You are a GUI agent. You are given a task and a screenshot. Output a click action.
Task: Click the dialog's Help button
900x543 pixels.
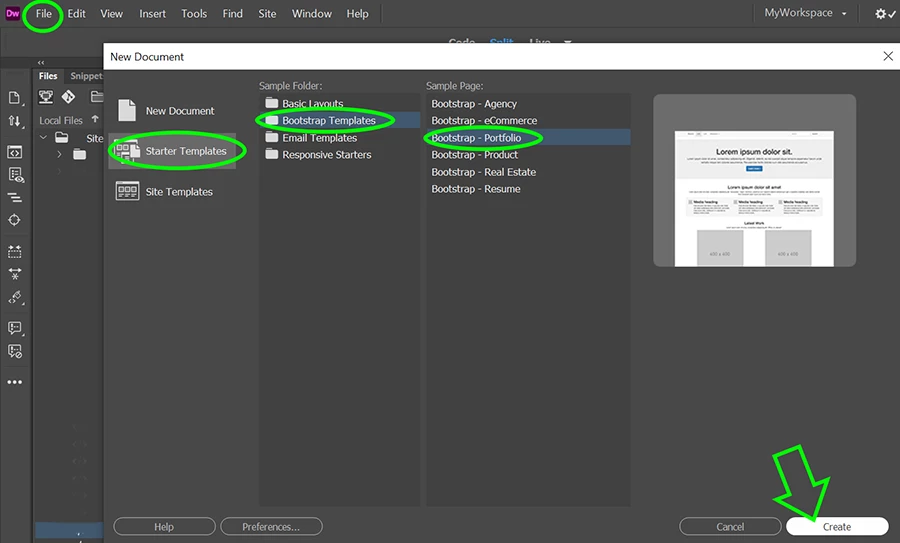(x=164, y=526)
